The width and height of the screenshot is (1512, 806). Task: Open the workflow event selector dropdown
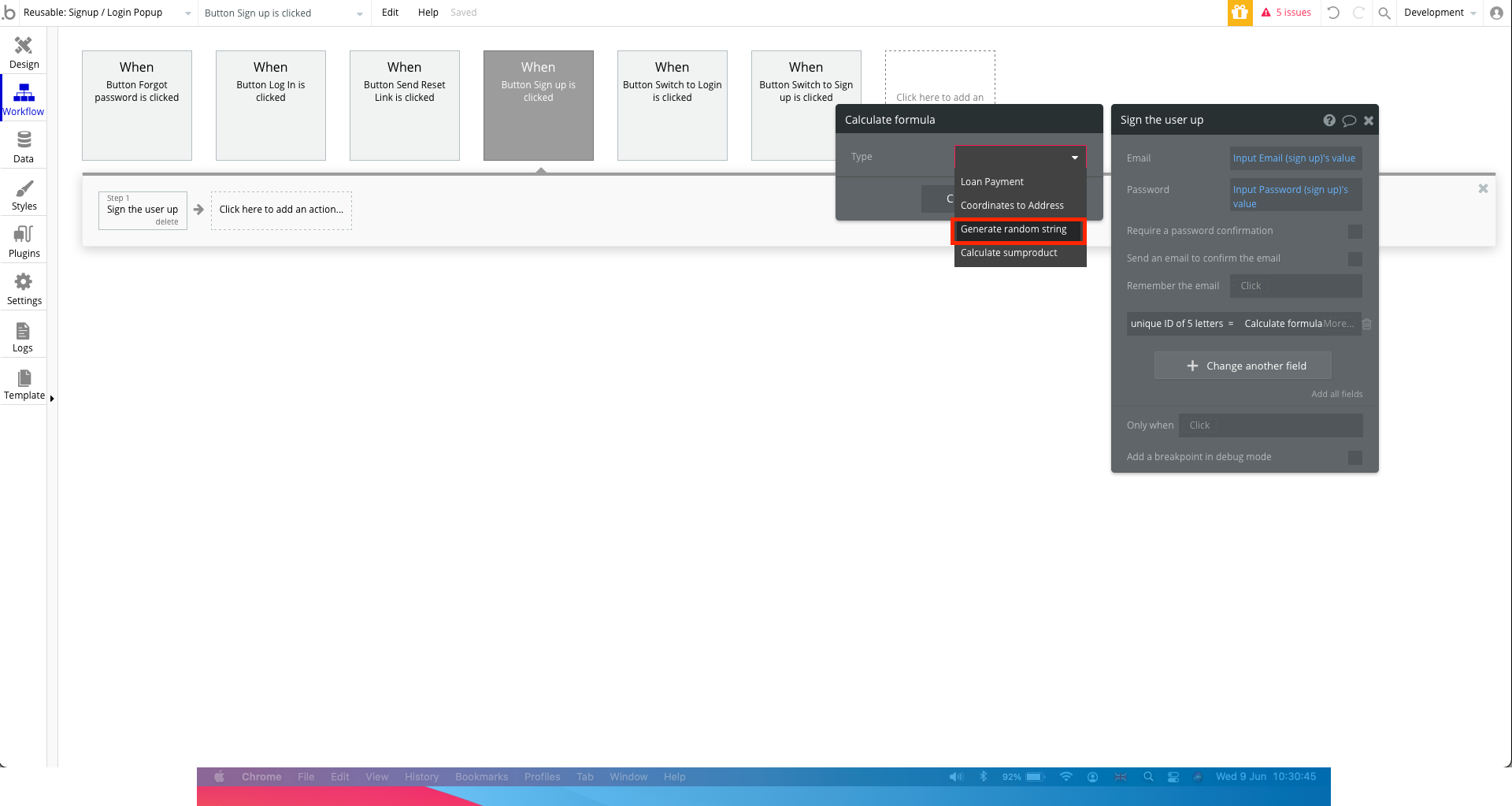coord(283,13)
